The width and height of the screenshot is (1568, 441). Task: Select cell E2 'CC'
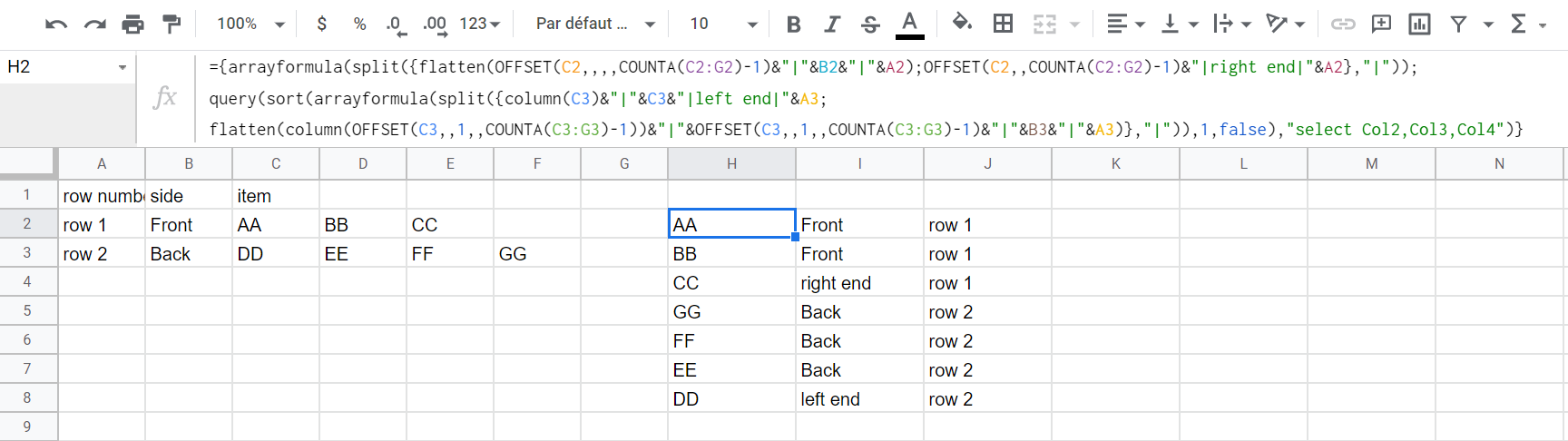tap(450, 225)
